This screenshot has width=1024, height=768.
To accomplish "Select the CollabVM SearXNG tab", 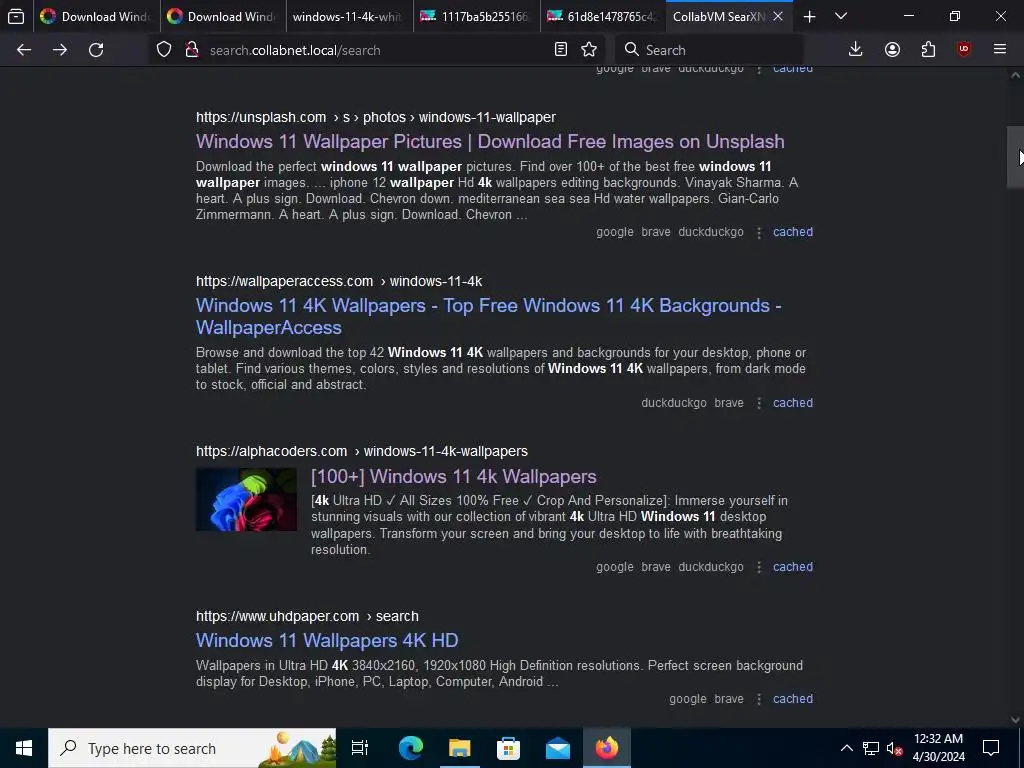I will point(718,16).
